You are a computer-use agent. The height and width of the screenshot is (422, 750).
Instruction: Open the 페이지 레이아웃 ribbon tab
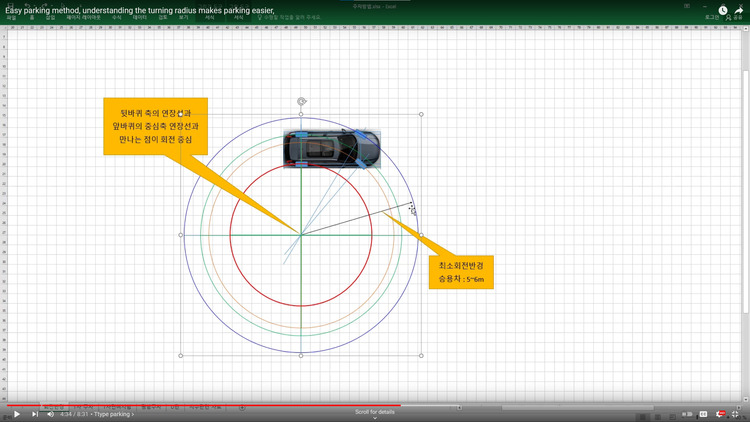click(84, 18)
